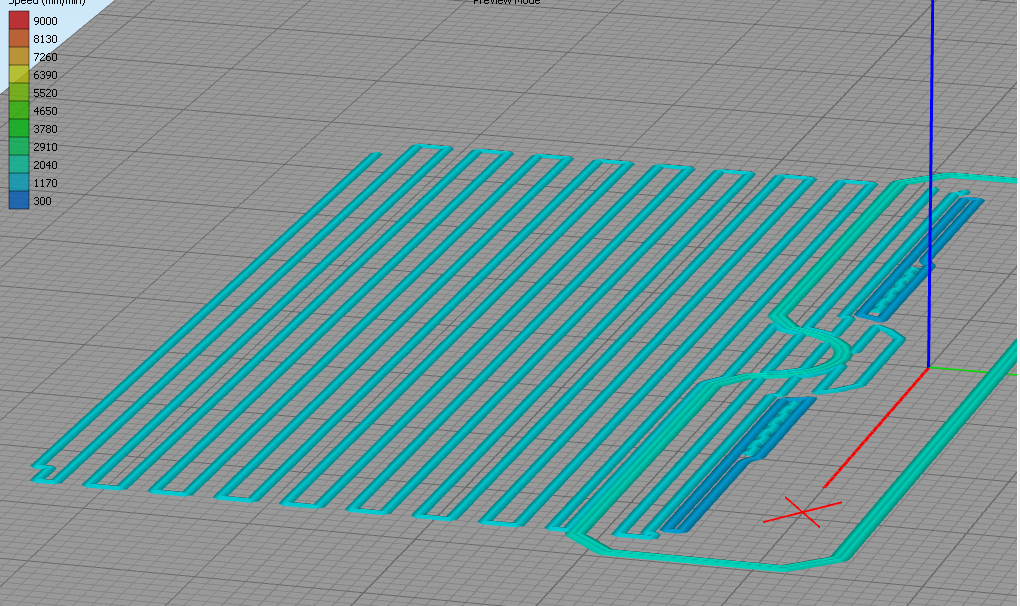
Task: Click the 3780 speed legend swatch
Action: coord(19,129)
